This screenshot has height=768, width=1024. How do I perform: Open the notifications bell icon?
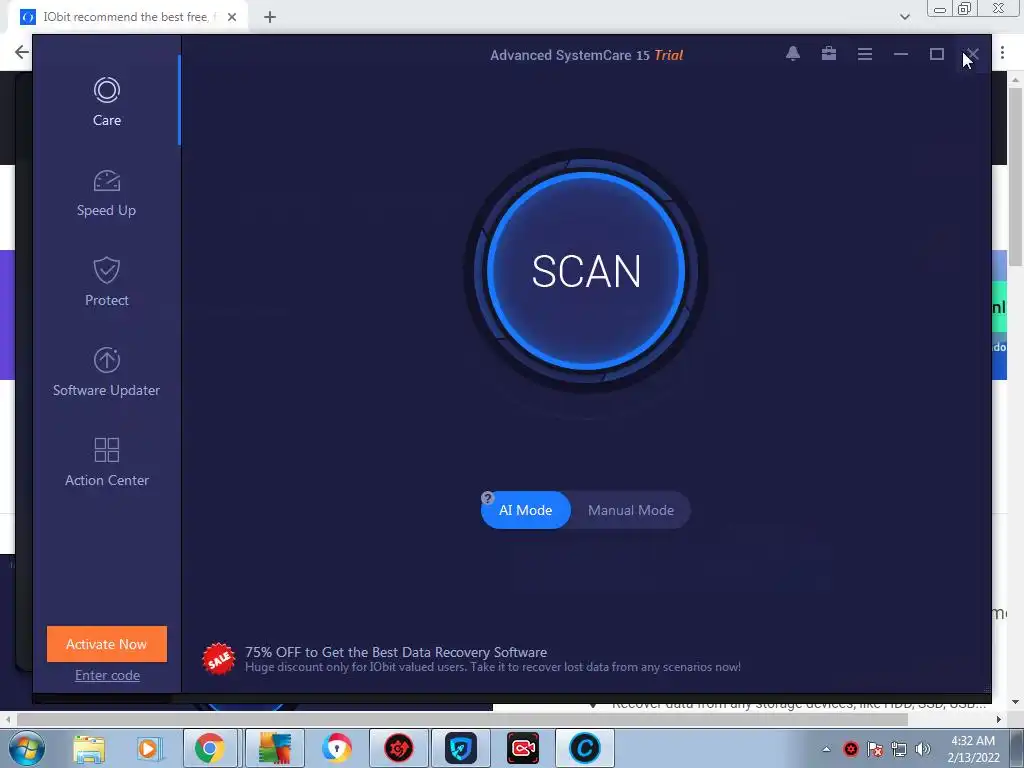(x=793, y=54)
